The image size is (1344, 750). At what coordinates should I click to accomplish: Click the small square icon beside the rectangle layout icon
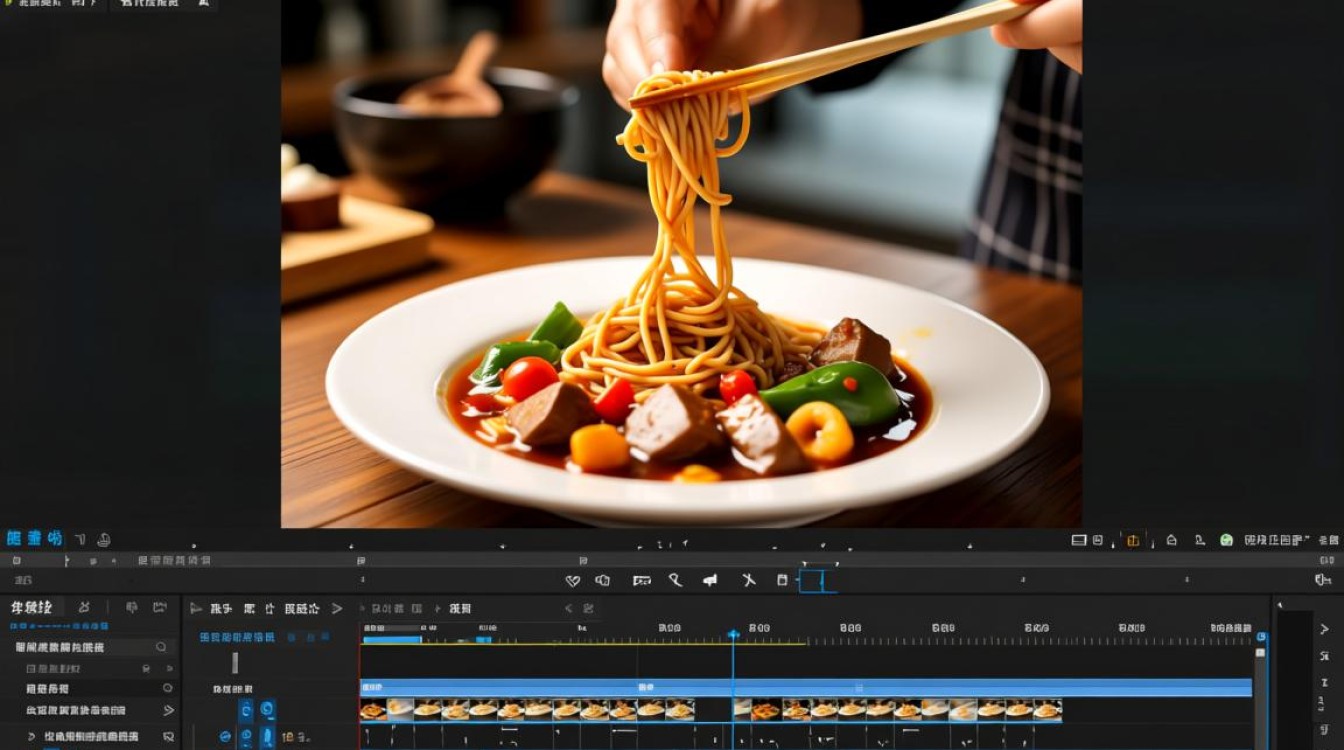click(1098, 540)
